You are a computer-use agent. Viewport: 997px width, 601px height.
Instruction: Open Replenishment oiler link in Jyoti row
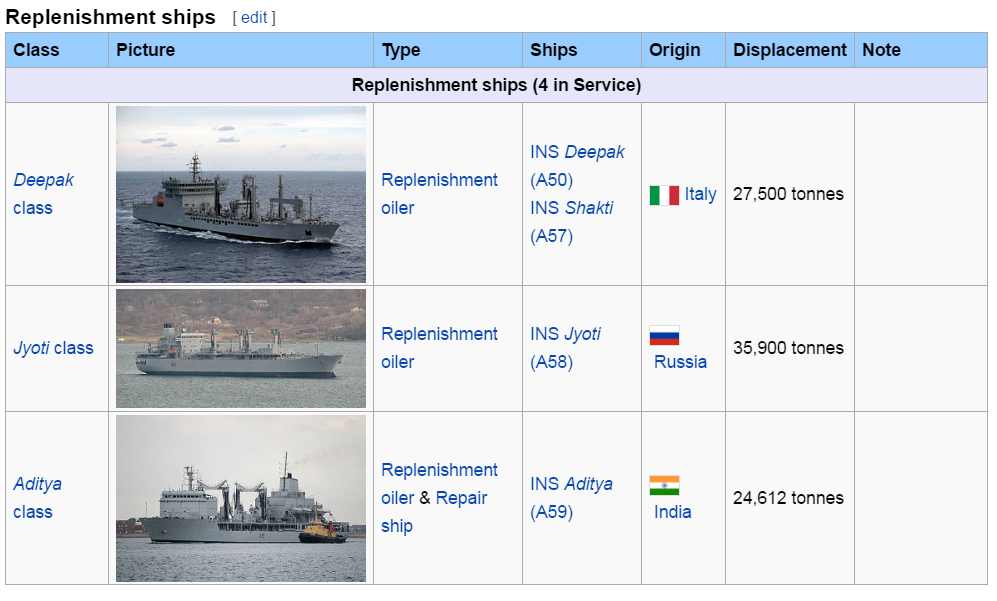point(439,348)
